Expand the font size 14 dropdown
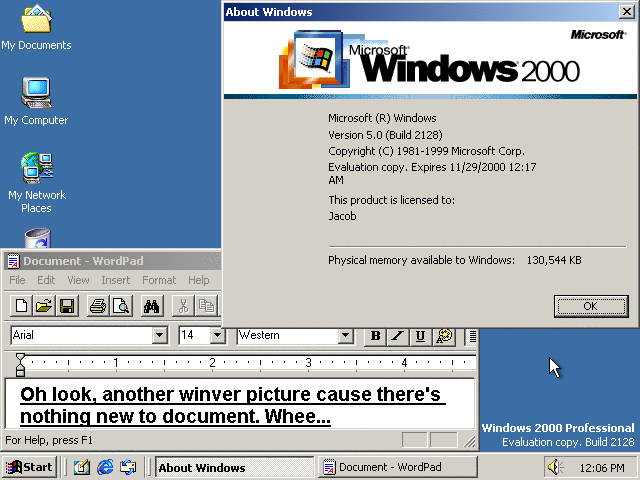 pos(218,336)
